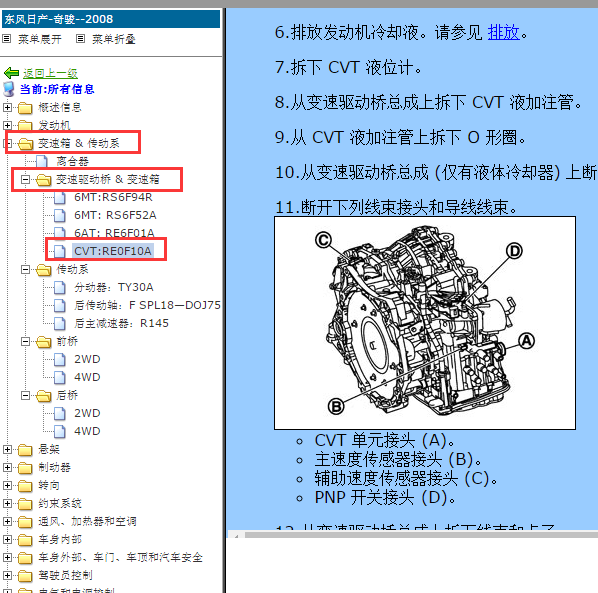The height and width of the screenshot is (593, 598).
Task: Click the scrollbar's left arrow button
Action: 236,535
